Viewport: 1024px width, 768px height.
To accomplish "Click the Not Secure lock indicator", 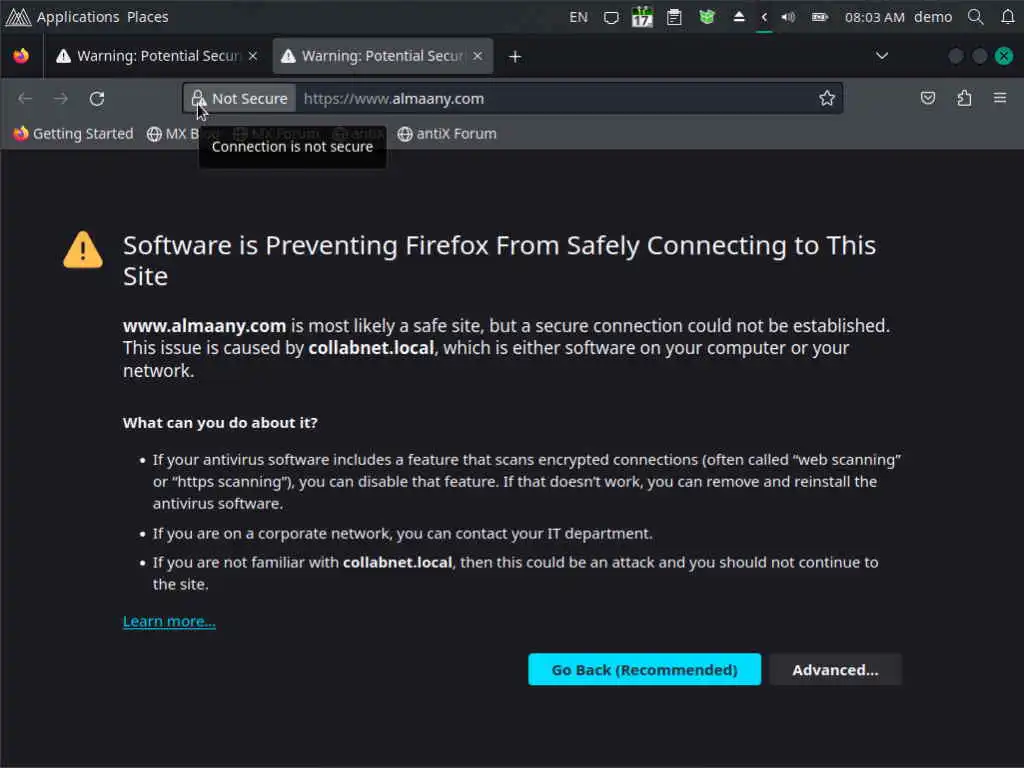I will pos(240,99).
